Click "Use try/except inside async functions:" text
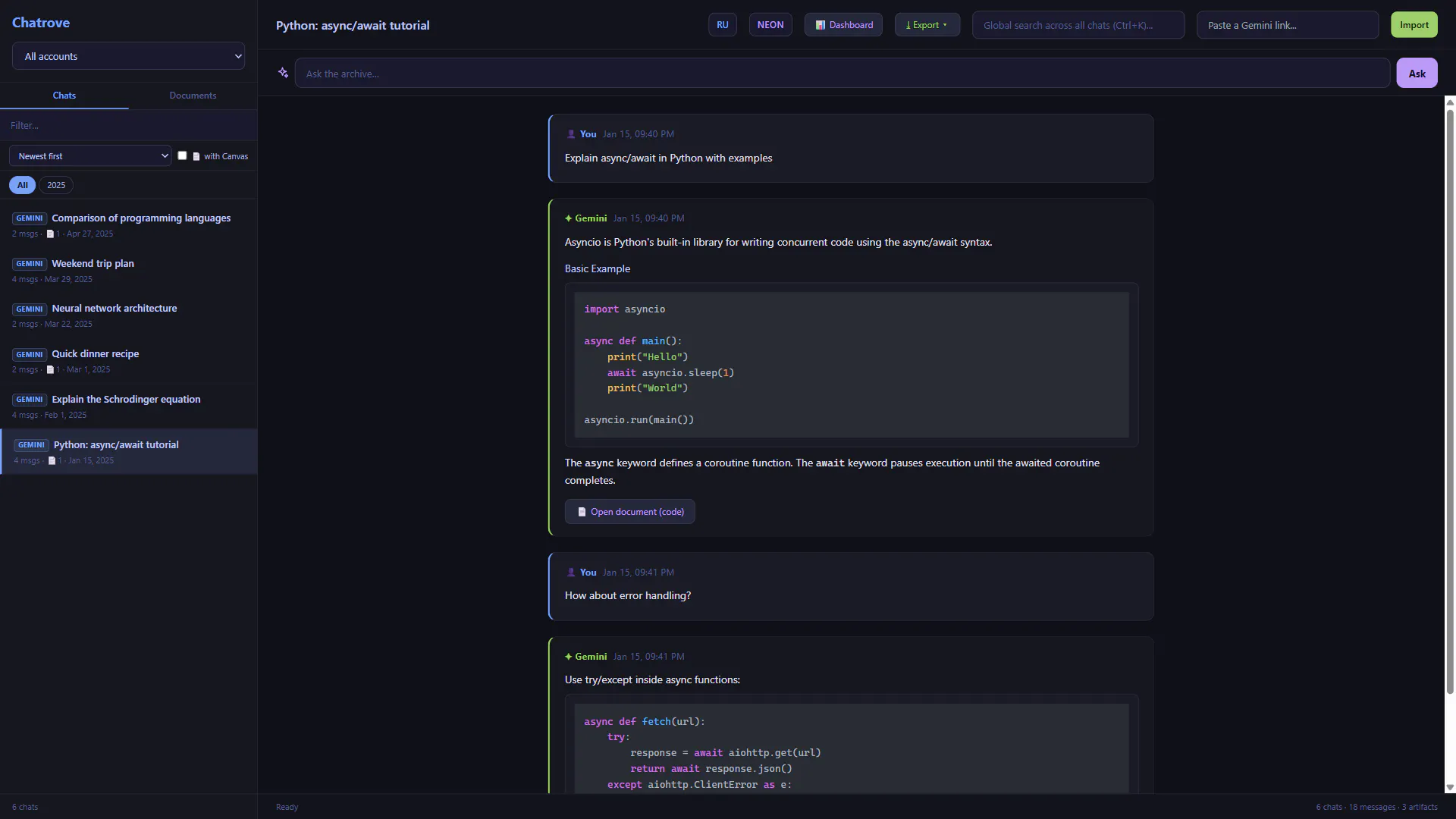The height and width of the screenshot is (819, 1456). click(x=652, y=679)
